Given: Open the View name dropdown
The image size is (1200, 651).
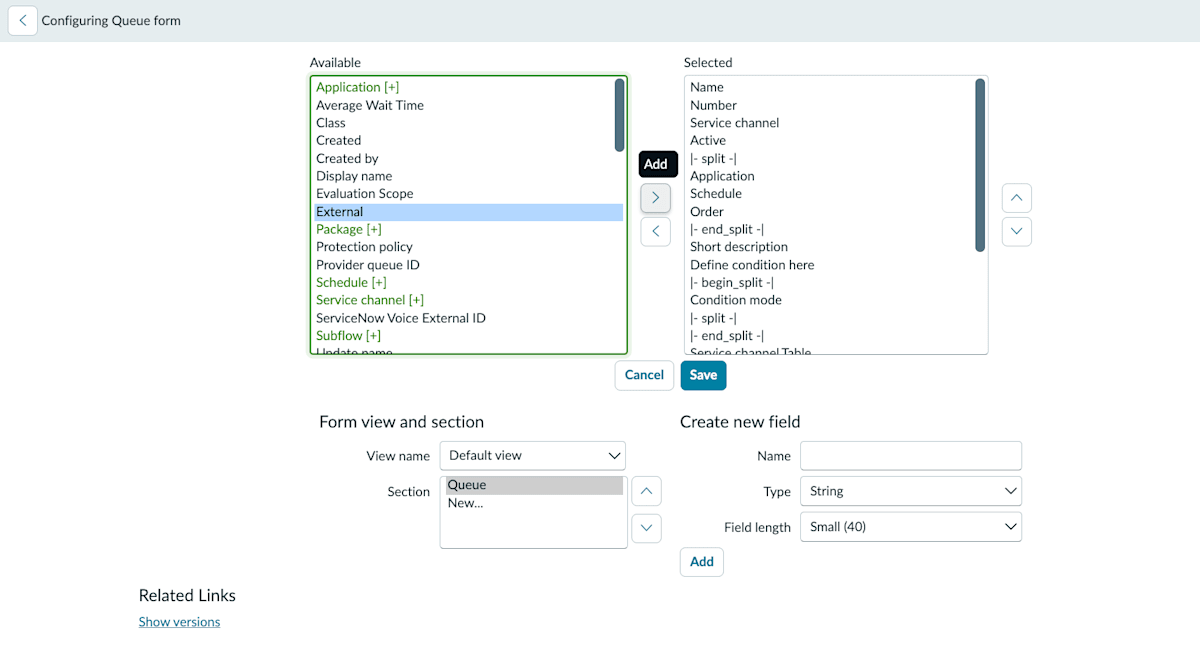Looking at the screenshot, I should click(x=533, y=455).
